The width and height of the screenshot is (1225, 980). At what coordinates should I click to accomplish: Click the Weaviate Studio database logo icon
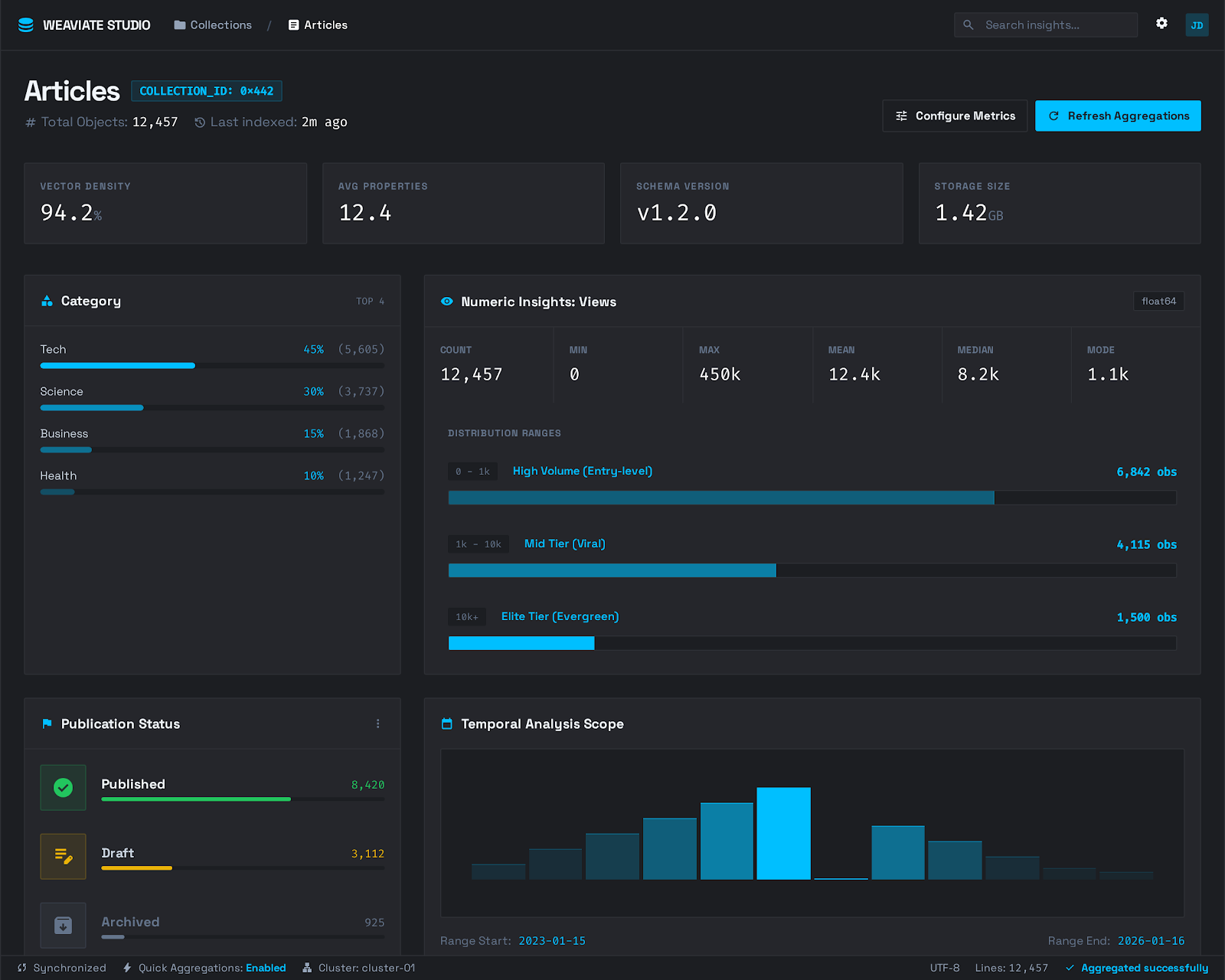pos(25,25)
